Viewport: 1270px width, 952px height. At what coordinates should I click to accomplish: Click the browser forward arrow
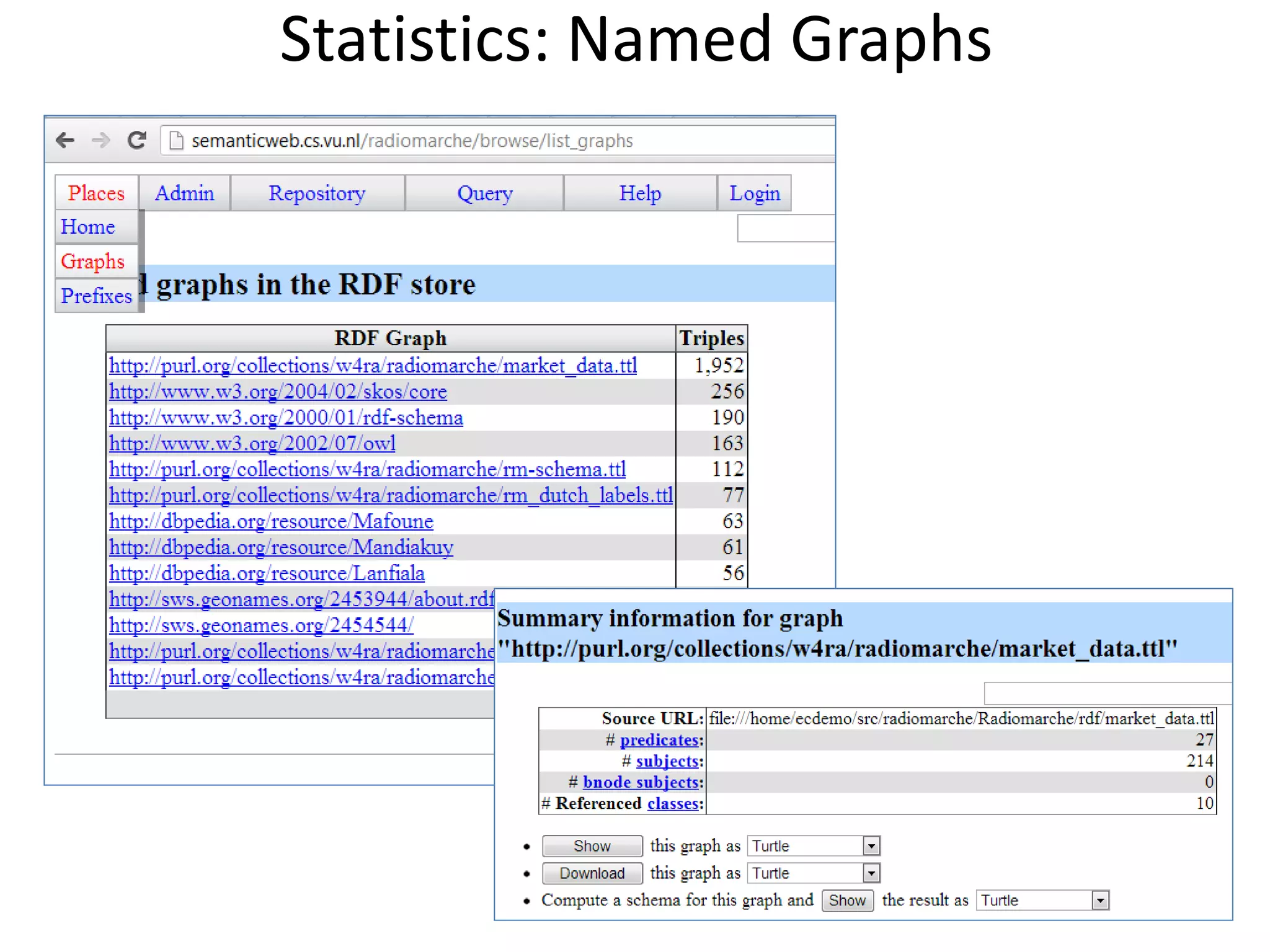(x=100, y=141)
